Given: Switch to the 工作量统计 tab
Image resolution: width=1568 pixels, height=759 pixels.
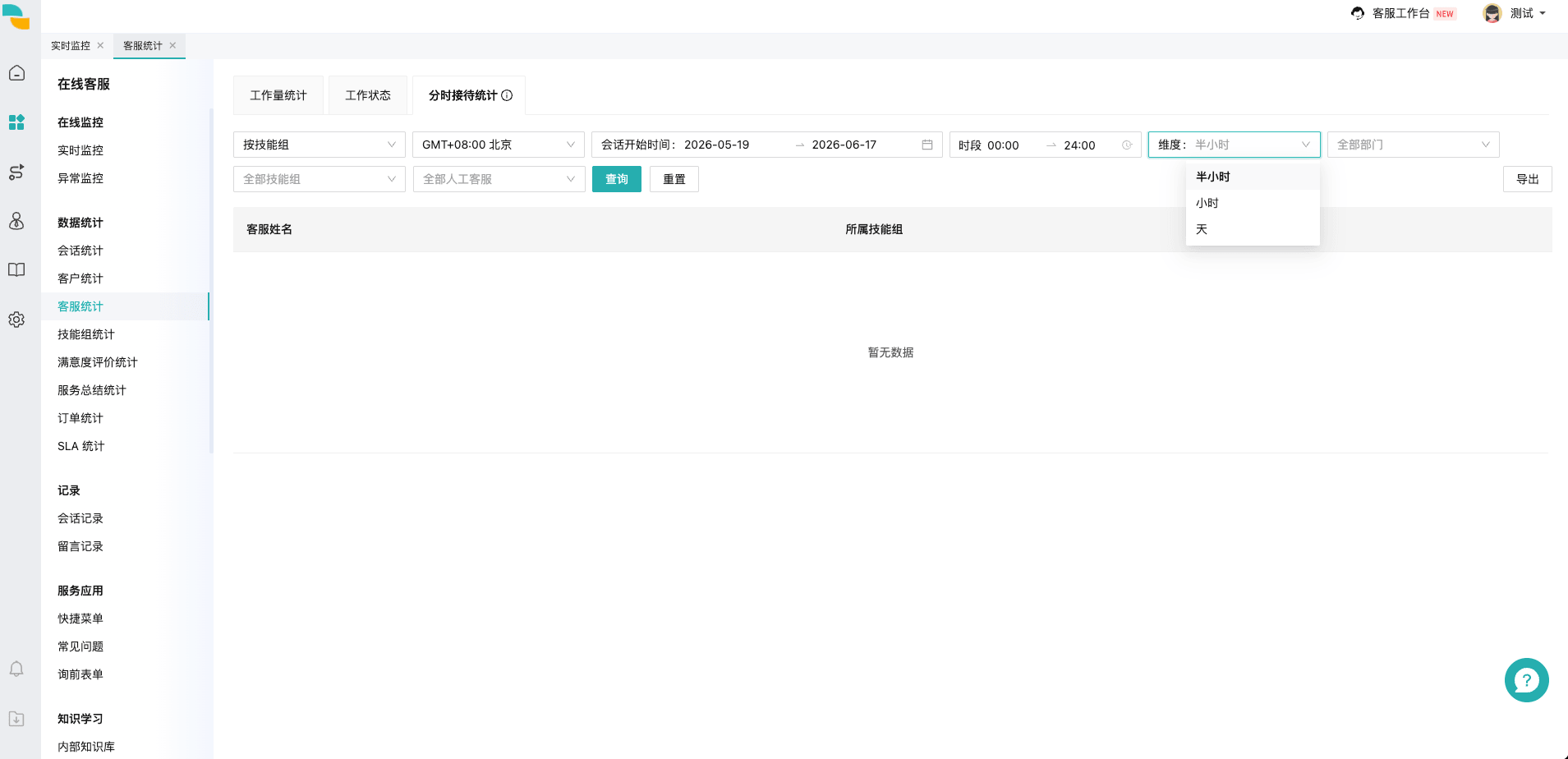Looking at the screenshot, I should pyautogui.click(x=278, y=95).
